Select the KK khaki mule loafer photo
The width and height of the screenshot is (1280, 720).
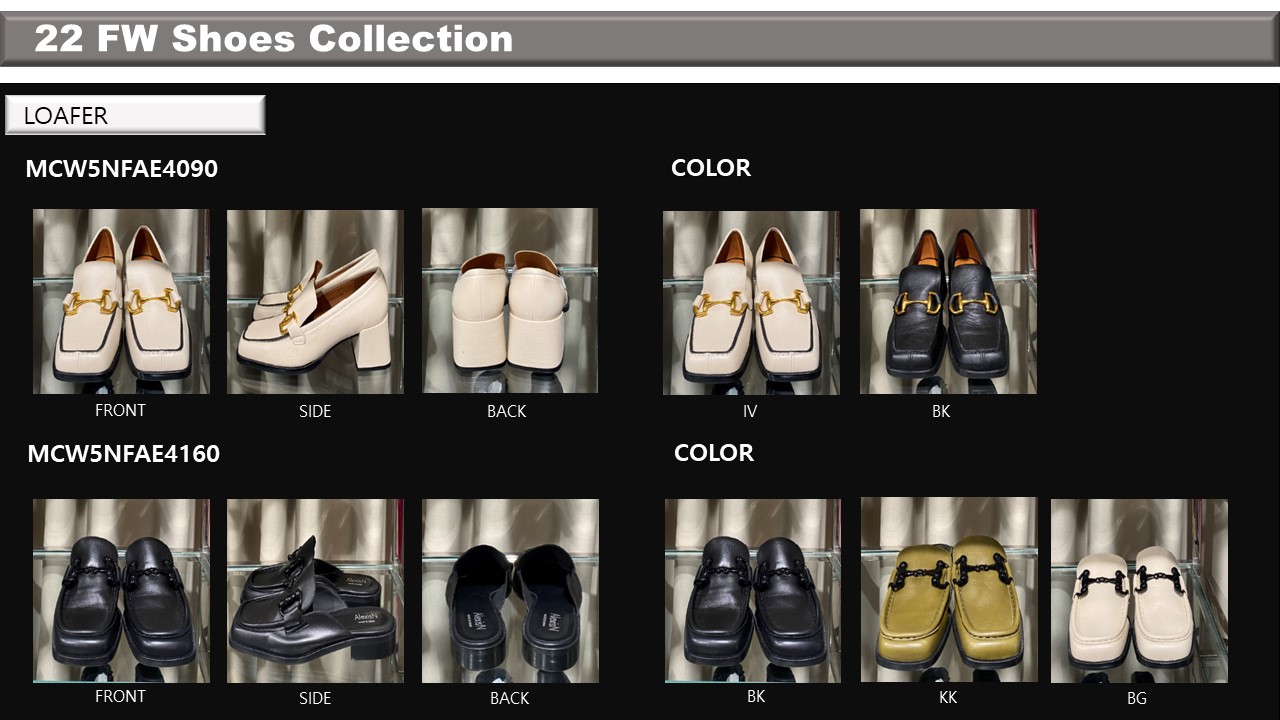click(949, 590)
